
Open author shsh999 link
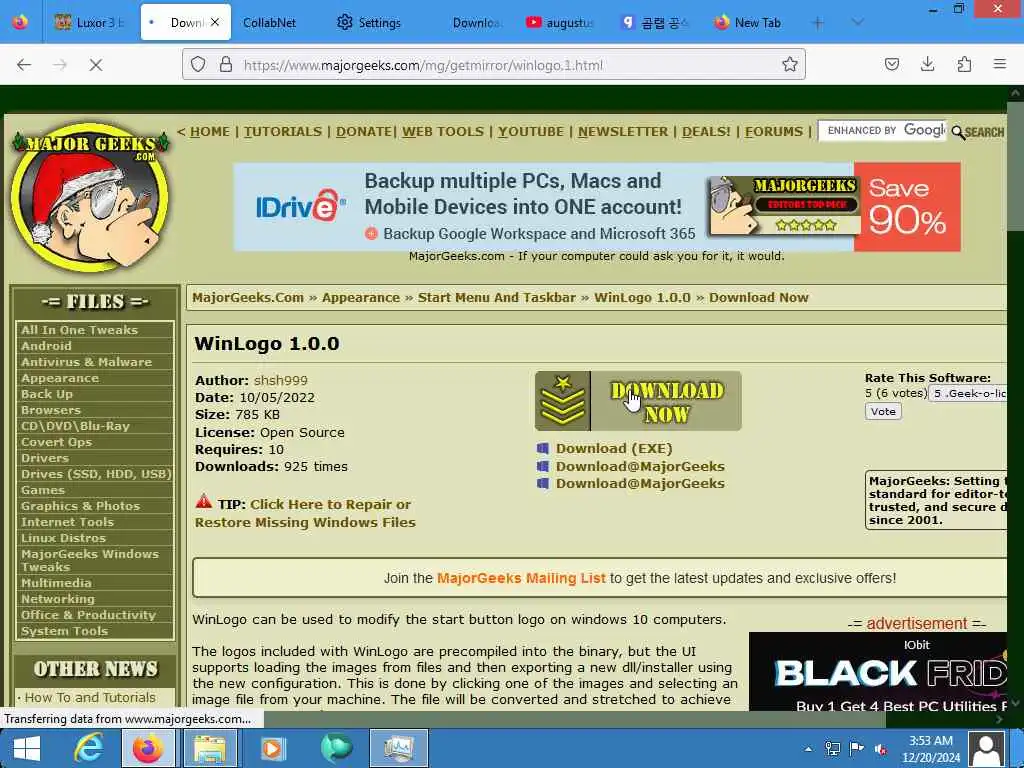(280, 380)
